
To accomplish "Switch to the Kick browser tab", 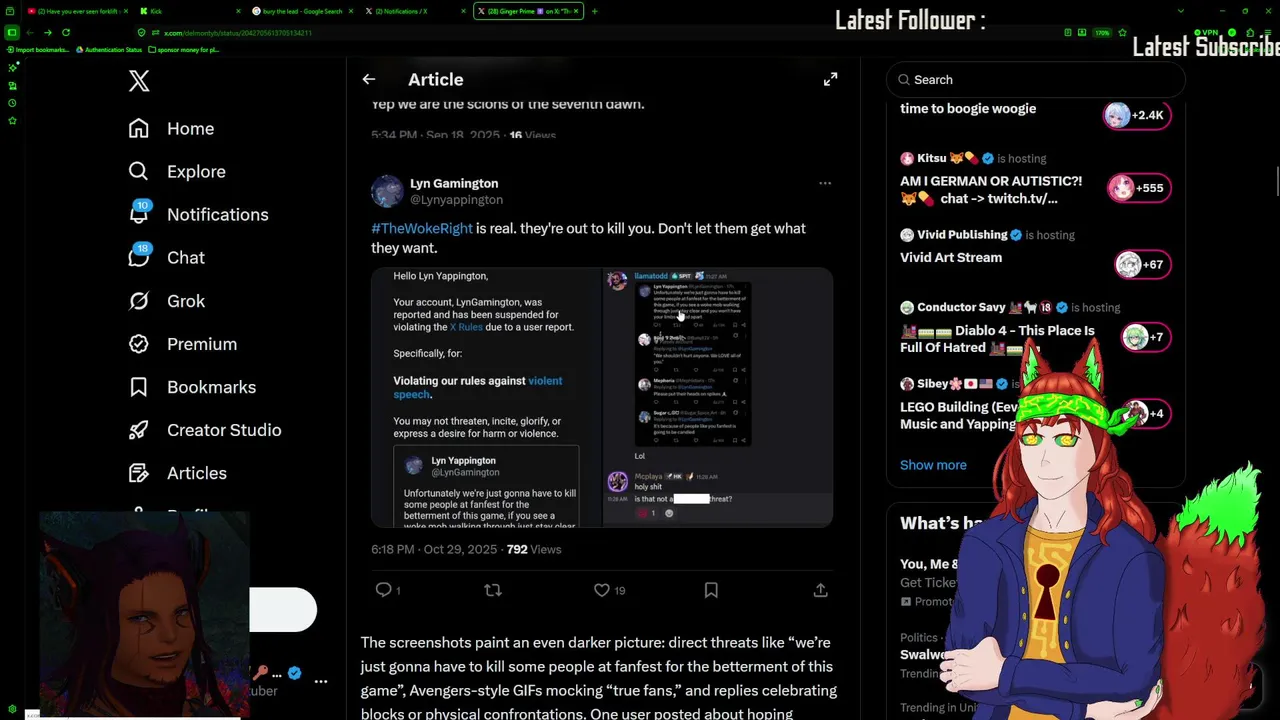I will coord(190,11).
